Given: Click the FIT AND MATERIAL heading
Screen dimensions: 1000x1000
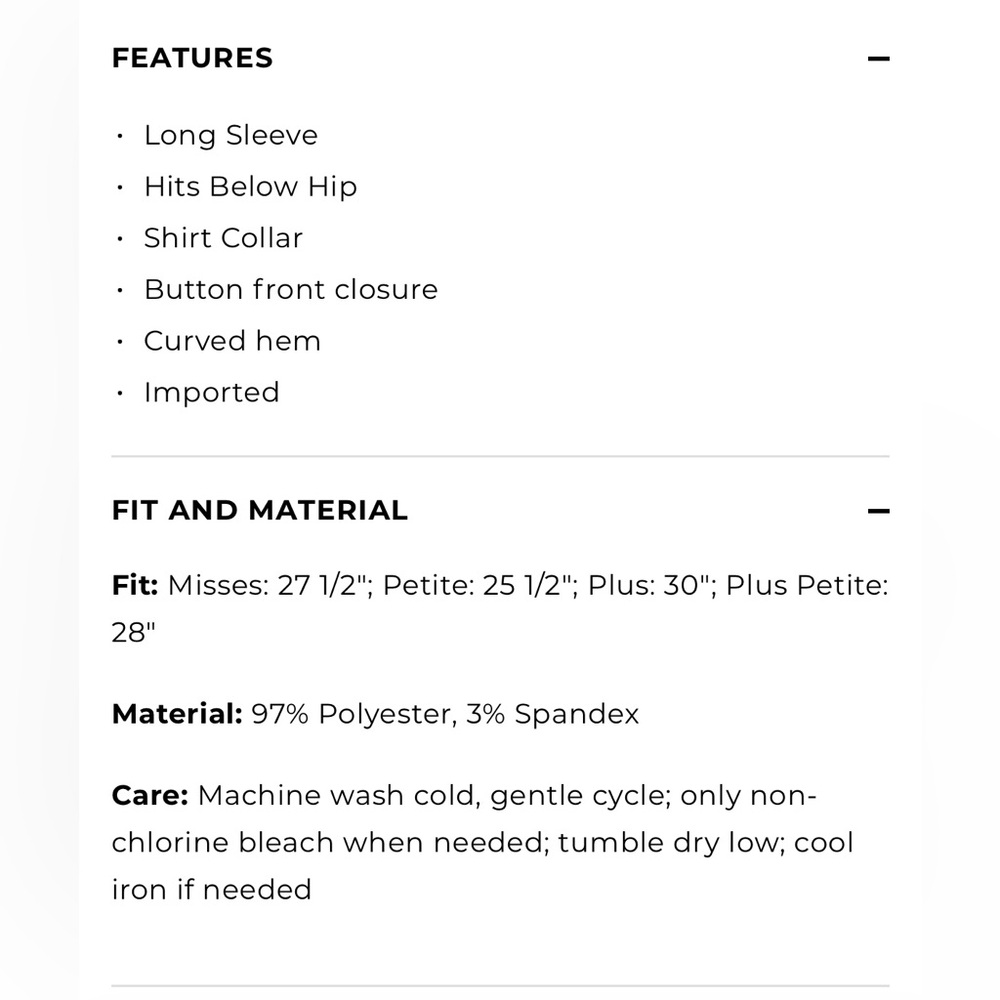Looking at the screenshot, I should point(260,510).
